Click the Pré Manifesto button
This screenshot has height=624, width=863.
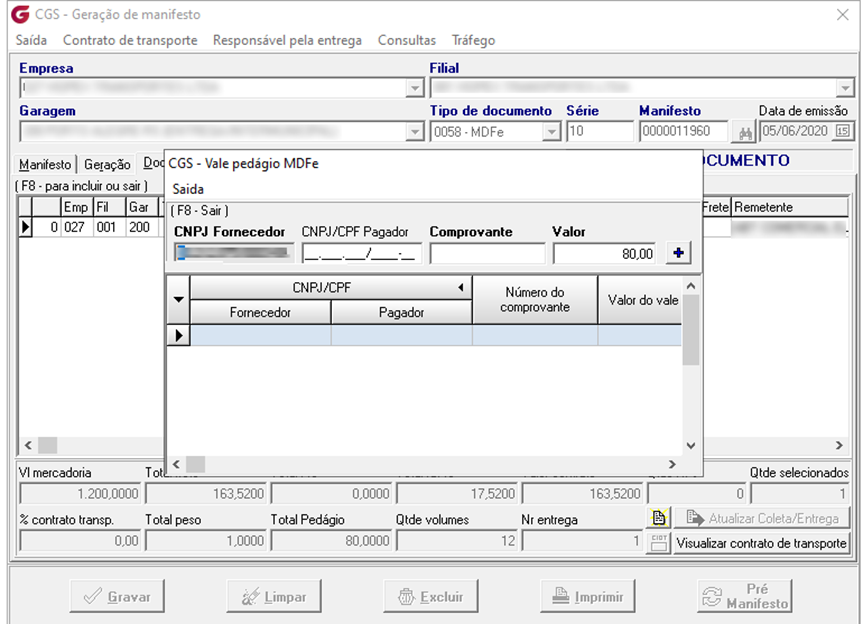coord(745,596)
